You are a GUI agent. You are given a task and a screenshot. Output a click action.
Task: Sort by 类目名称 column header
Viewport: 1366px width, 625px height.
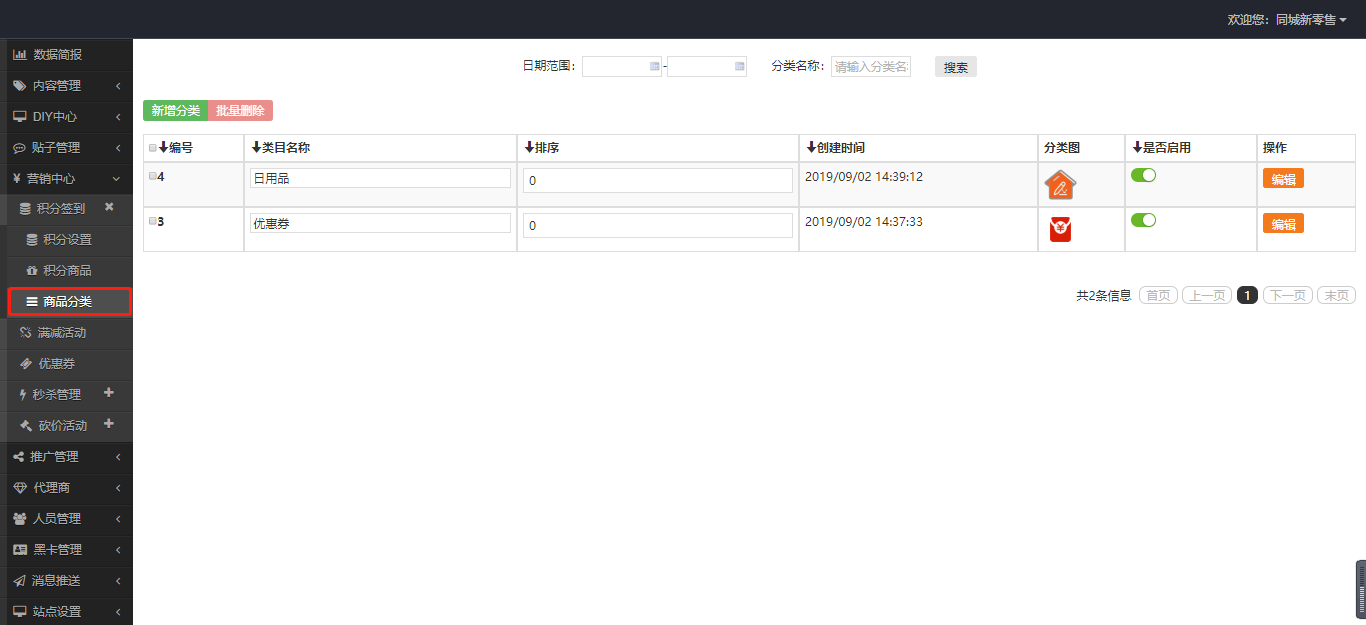tap(280, 148)
